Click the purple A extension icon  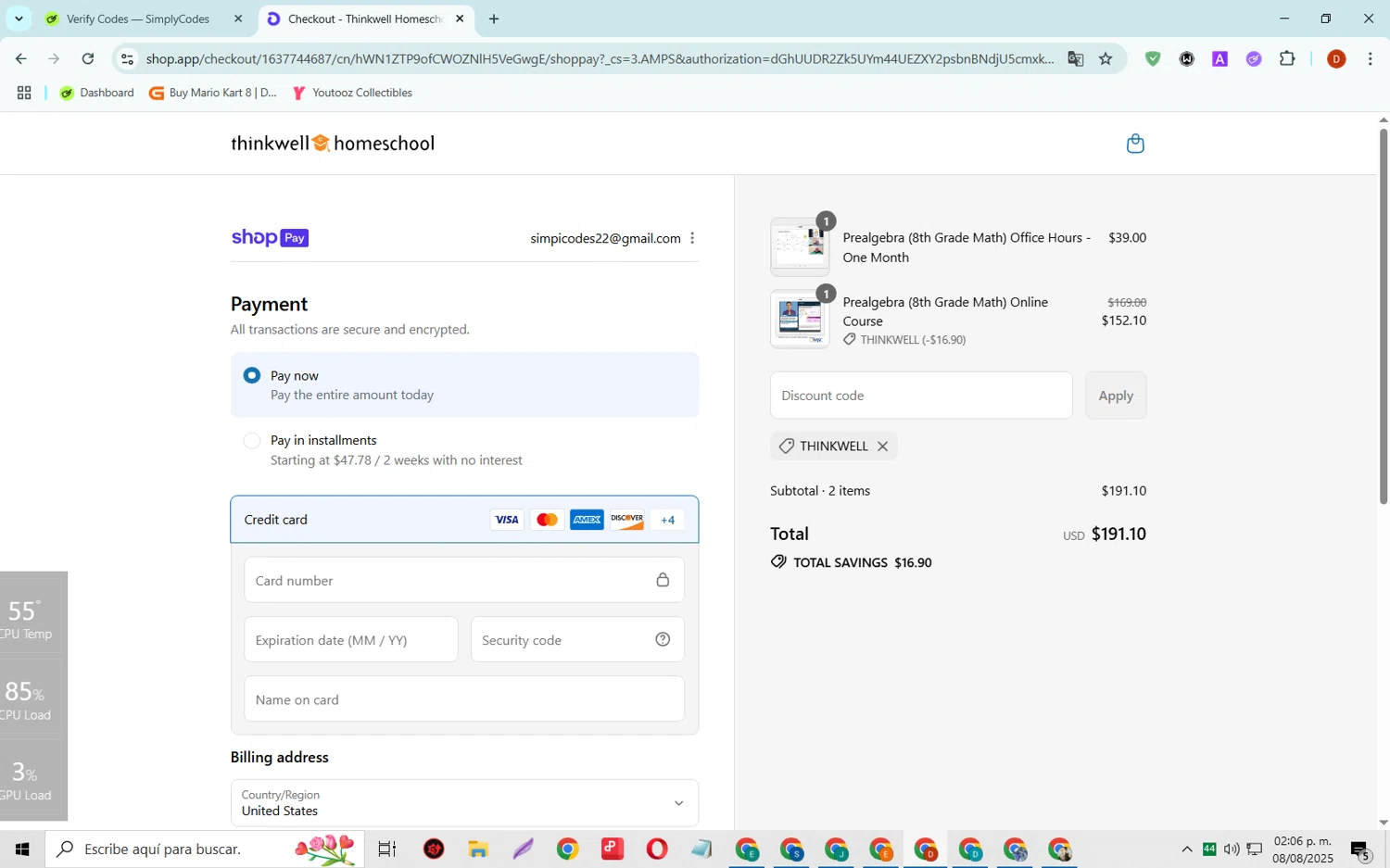1219,58
